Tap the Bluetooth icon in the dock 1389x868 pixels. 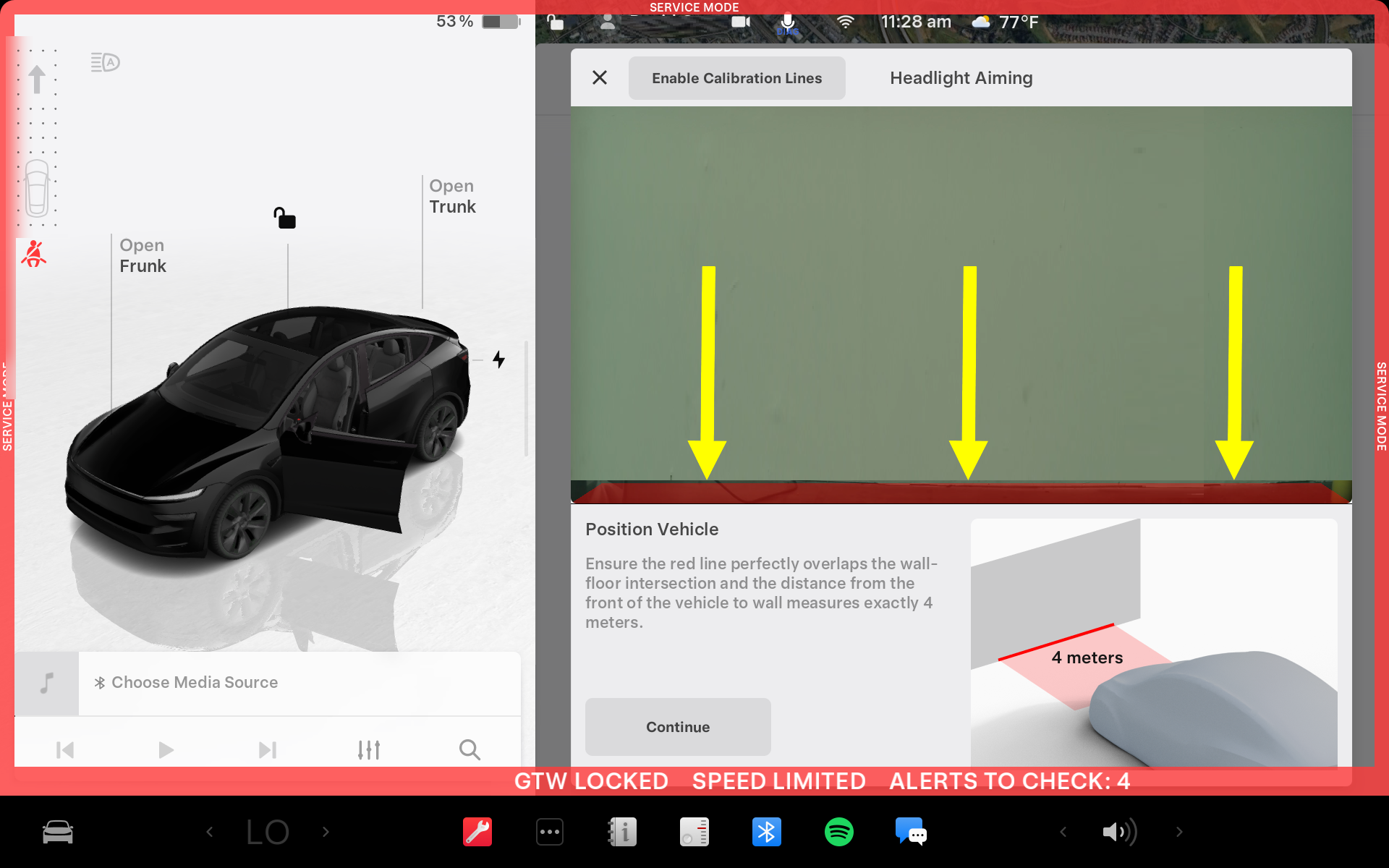(766, 832)
